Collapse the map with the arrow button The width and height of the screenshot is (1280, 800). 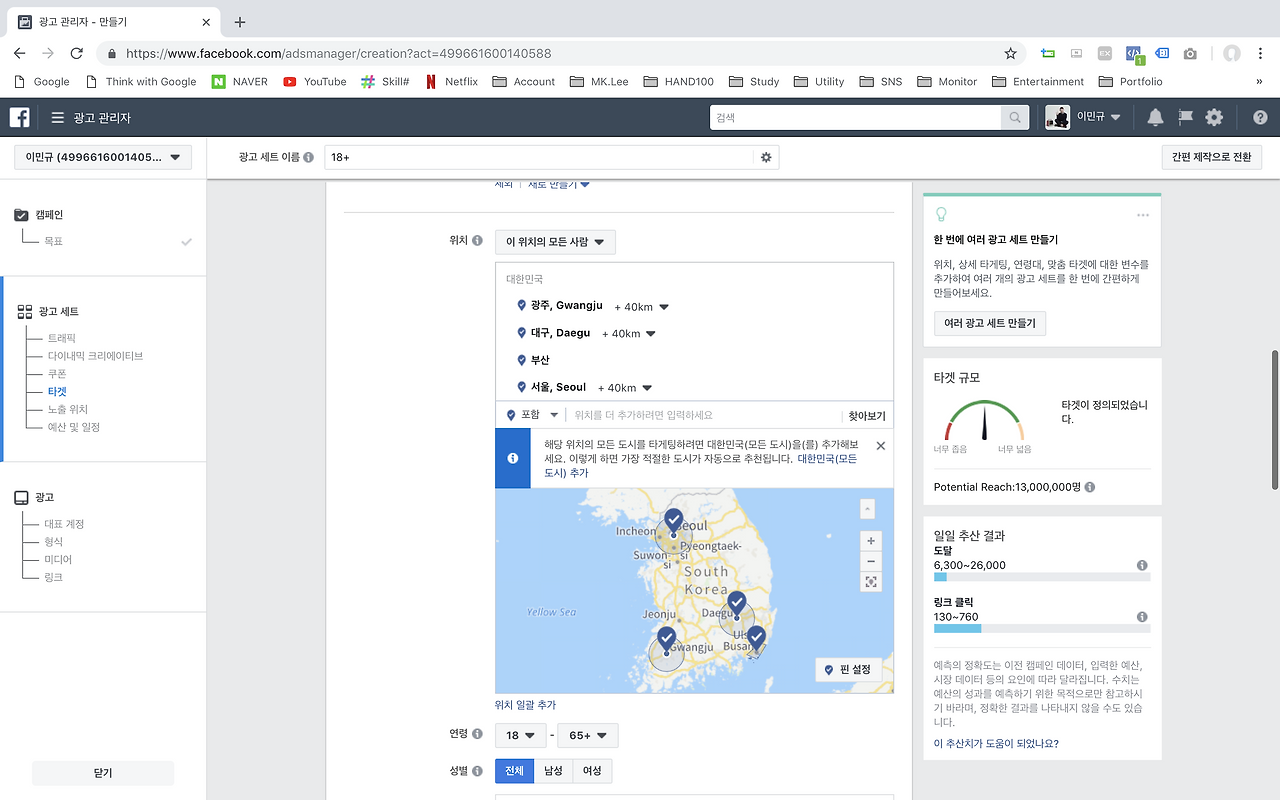click(867, 509)
